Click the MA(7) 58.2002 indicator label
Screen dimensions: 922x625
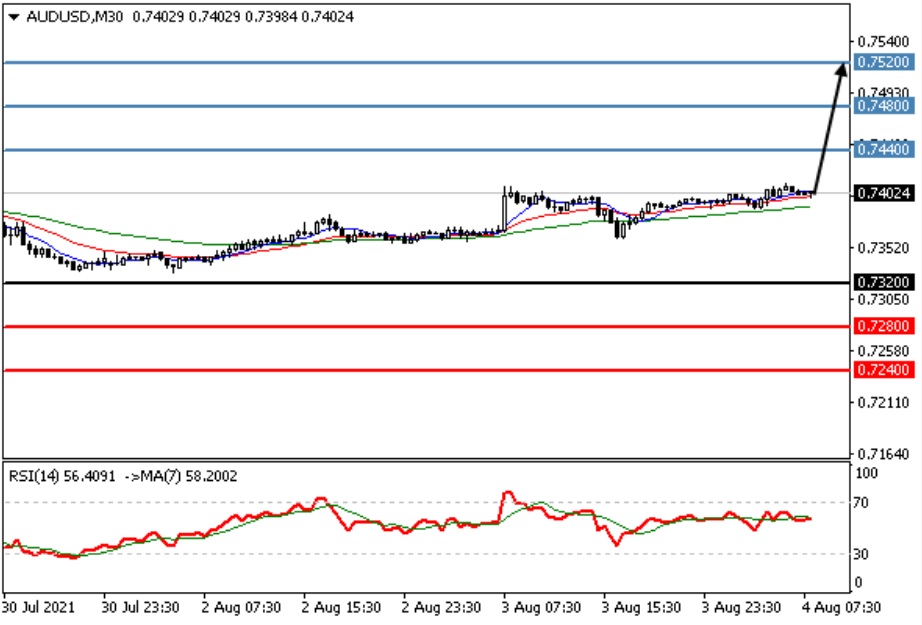pos(189,476)
